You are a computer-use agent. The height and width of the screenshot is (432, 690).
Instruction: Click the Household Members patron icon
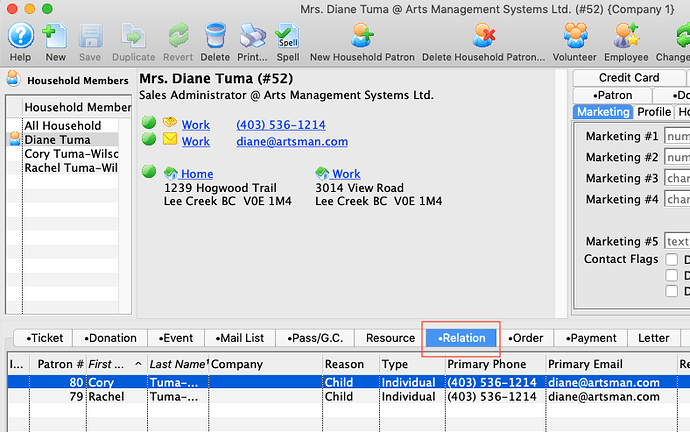(13, 78)
